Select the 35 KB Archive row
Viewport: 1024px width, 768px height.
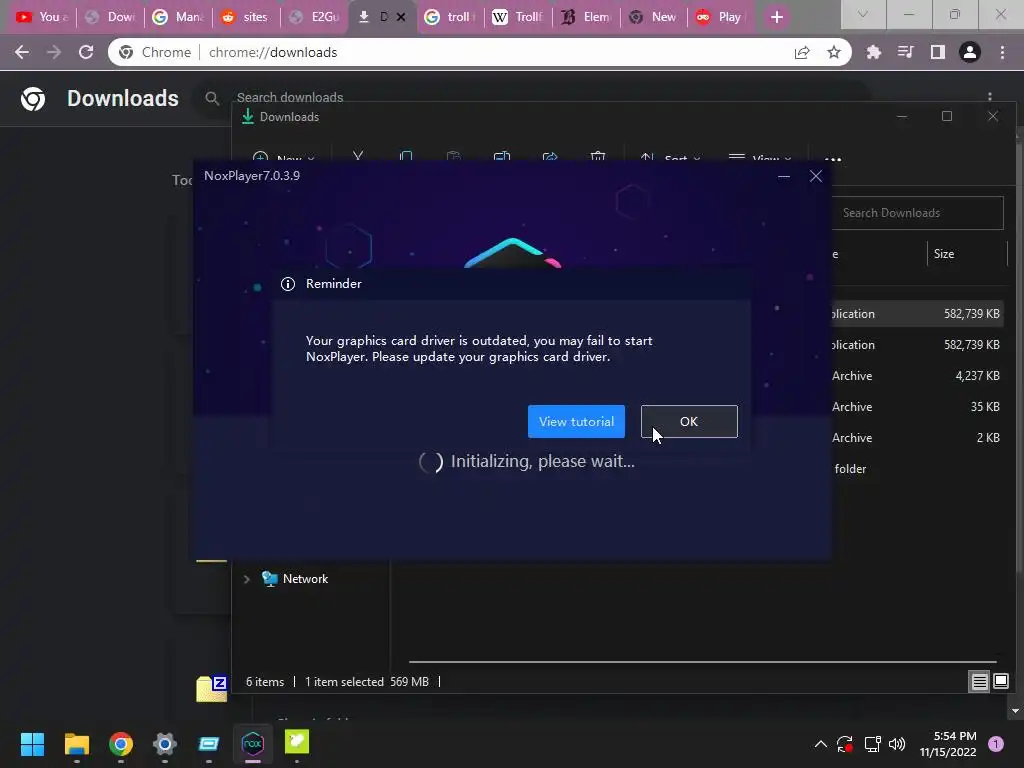(916, 406)
